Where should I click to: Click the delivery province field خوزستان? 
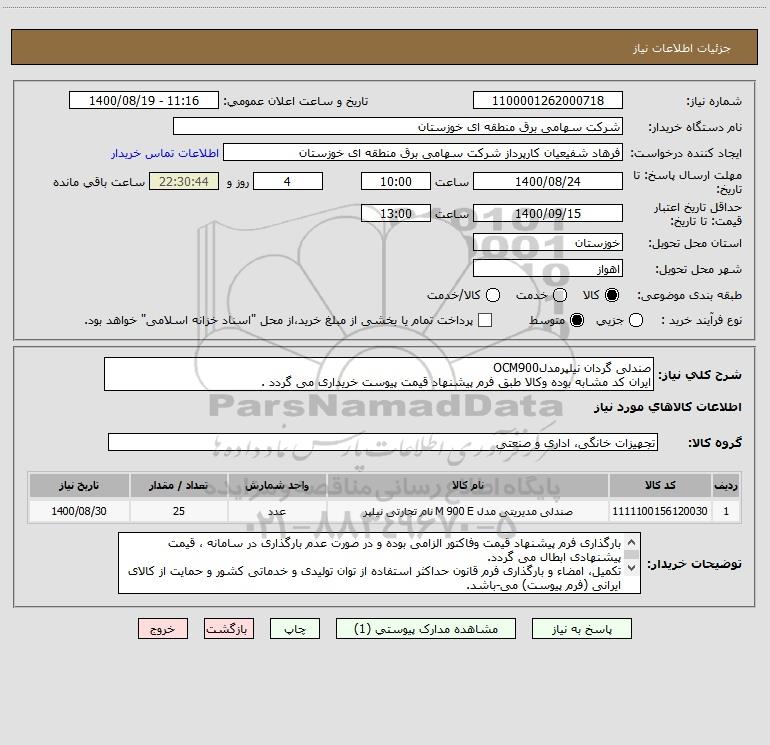(548, 243)
